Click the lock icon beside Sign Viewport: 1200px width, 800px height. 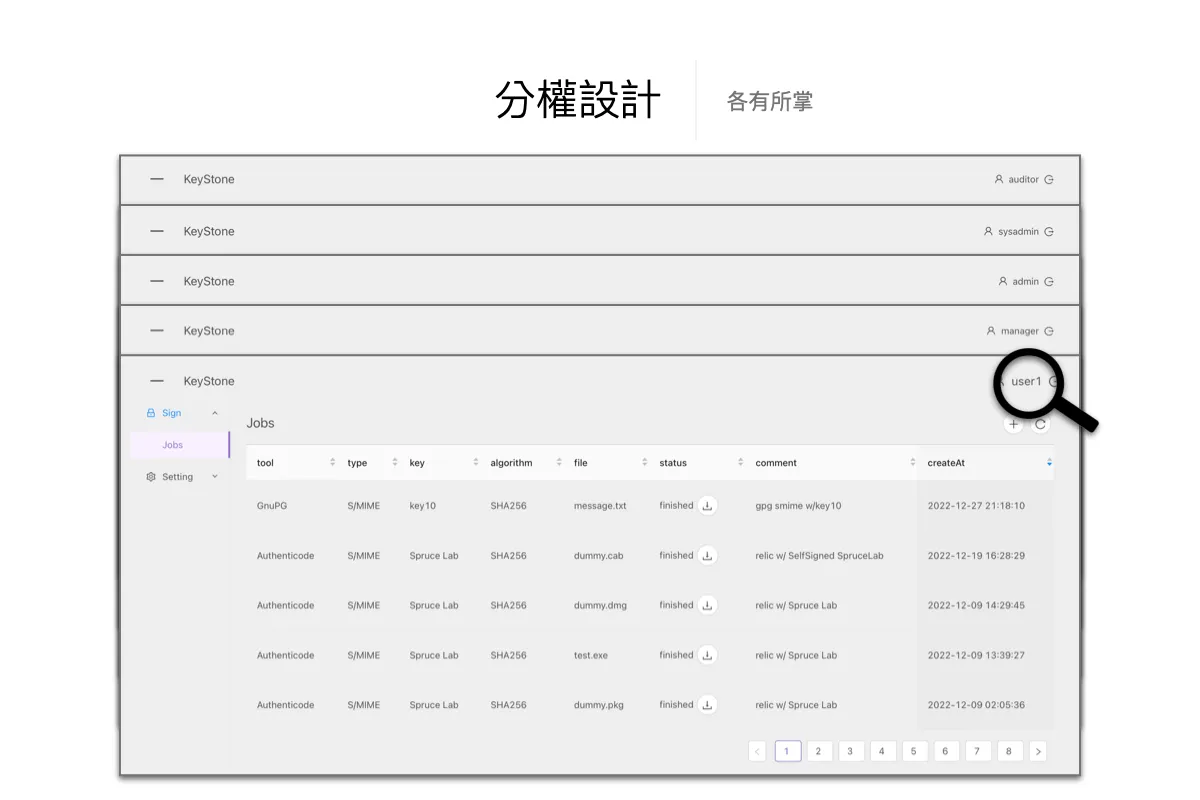(151, 412)
